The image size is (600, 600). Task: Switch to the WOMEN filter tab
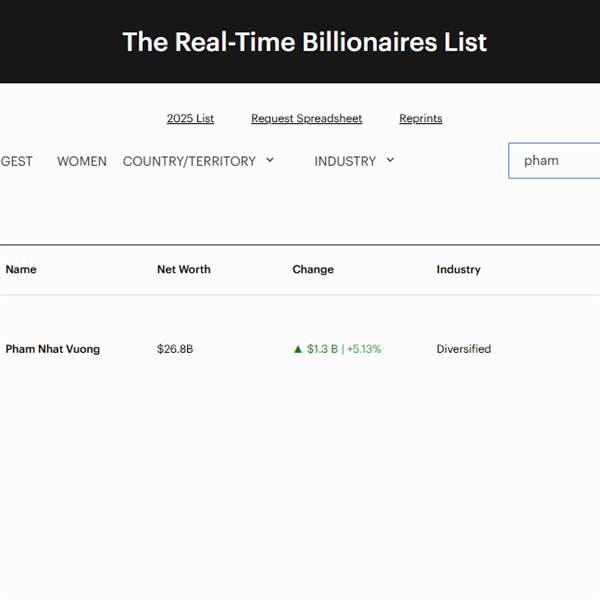[82, 161]
